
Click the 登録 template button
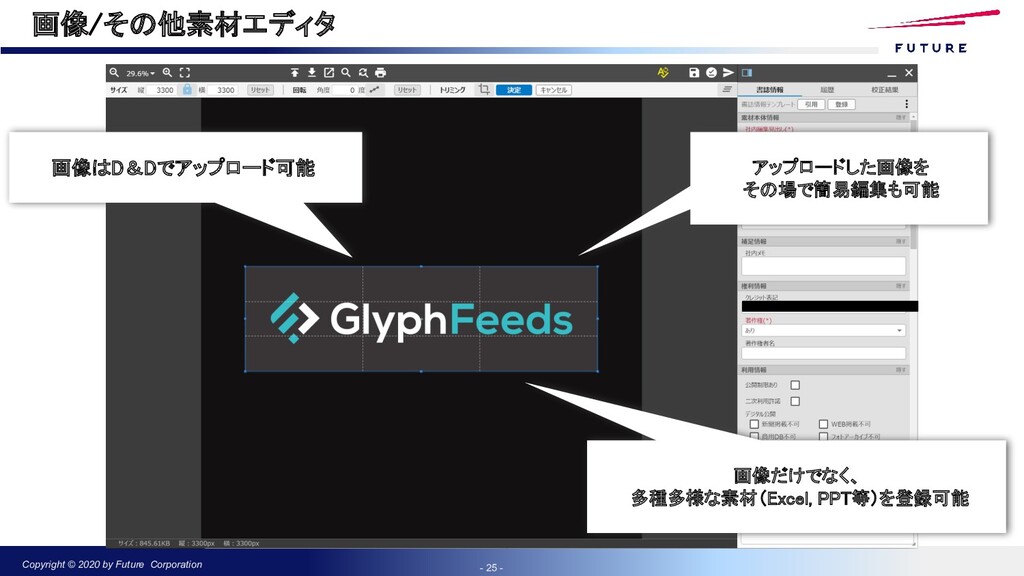tap(841, 104)
